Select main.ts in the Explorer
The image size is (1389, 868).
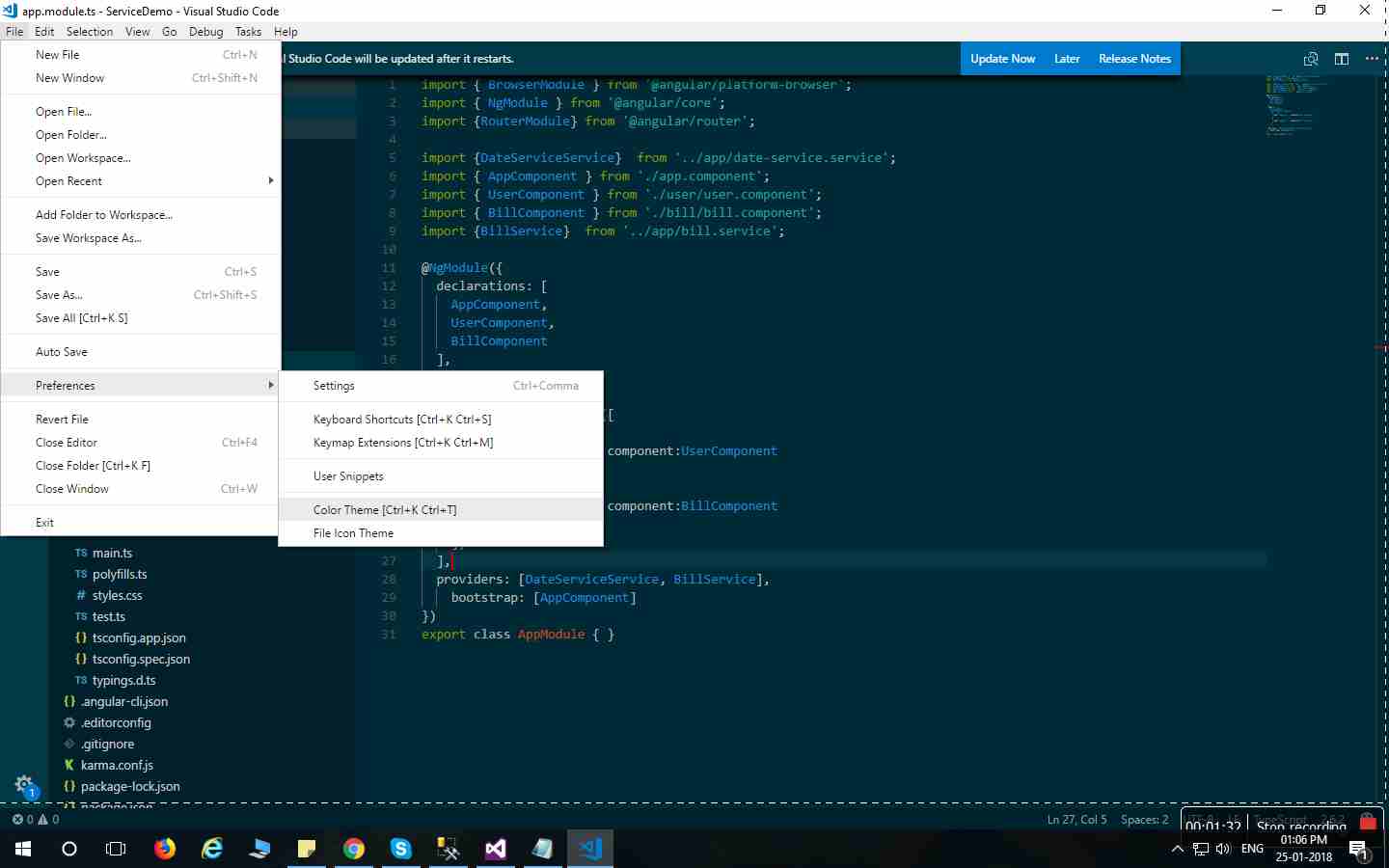[x=111, y=553]
